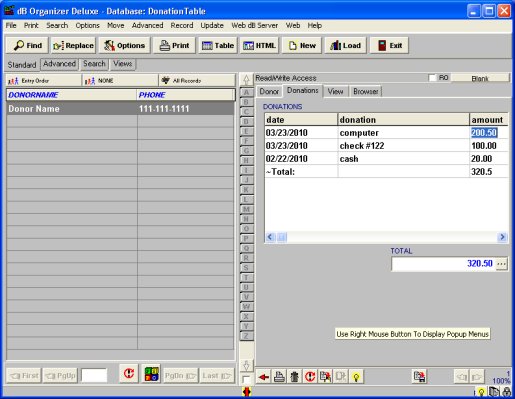The width and height of the screenshot is (515, 399).
Task: Switch to the Donor tab
Action: pos(269,91)
